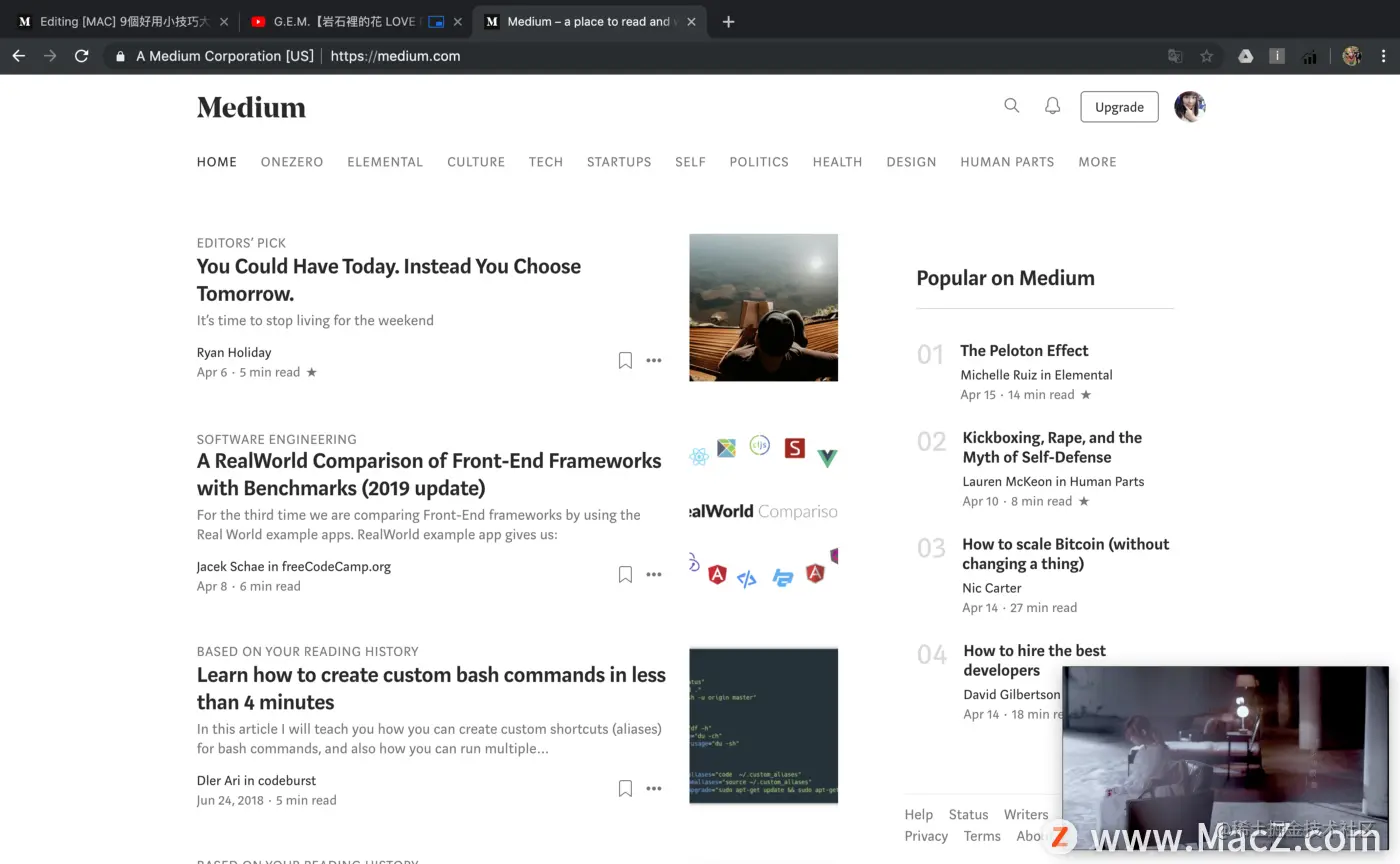Click the framework logos article thumbnail
This screenshot has width=1400, height=864.
pyautogui.click(x=764, y=511)
